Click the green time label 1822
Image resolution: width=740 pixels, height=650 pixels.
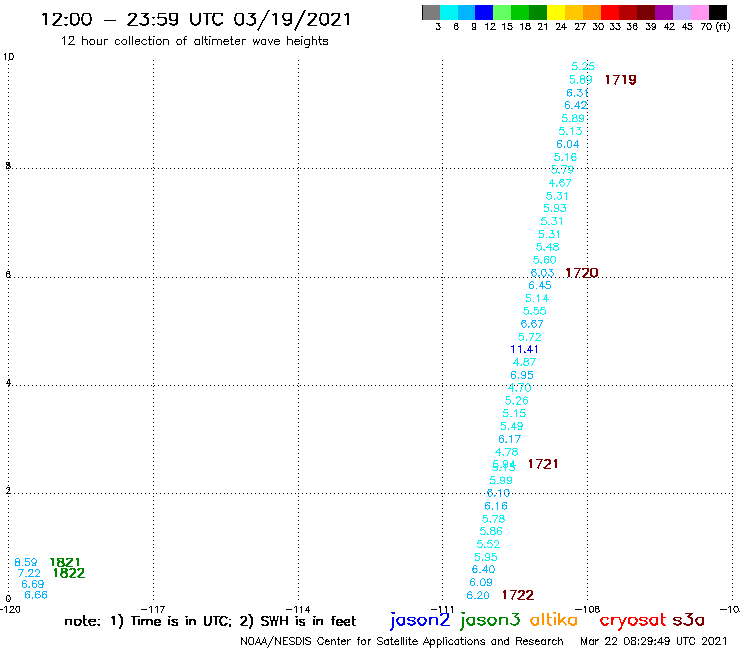(x=69, y=573)
